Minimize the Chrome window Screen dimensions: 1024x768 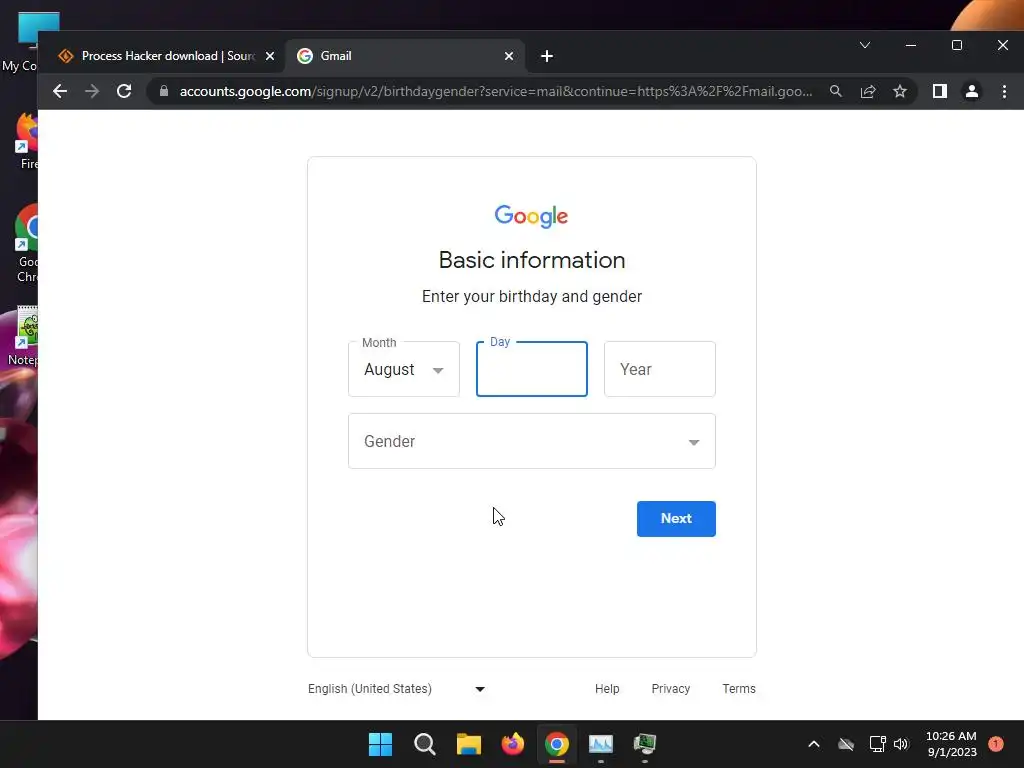911,45
